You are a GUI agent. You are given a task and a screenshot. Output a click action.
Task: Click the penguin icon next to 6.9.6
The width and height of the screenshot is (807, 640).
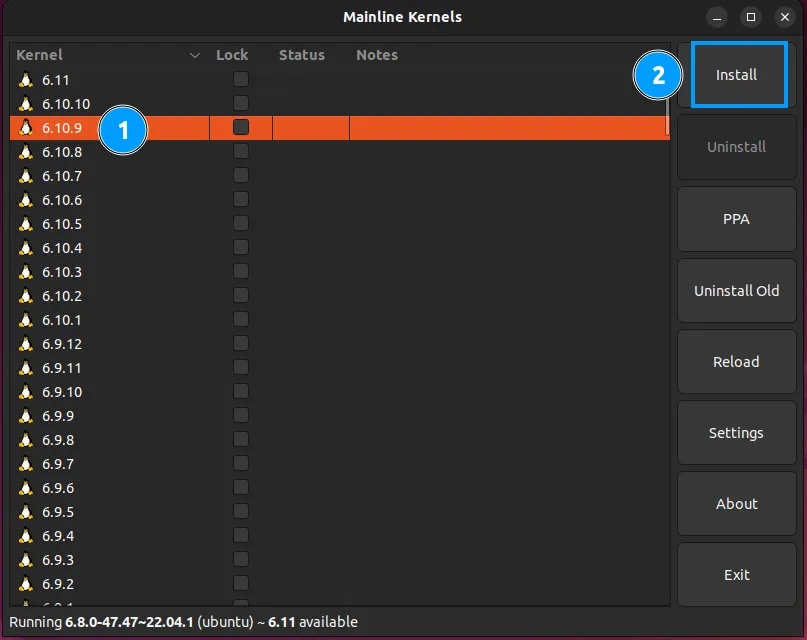pyautogui.click(x=26, y=488)
